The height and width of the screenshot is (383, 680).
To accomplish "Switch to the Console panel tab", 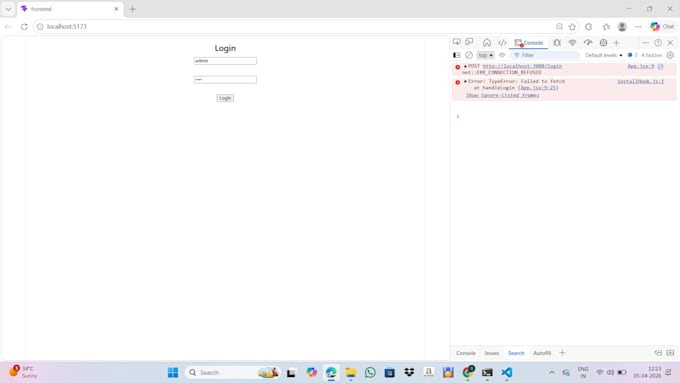I will click(x=529, y=43).
